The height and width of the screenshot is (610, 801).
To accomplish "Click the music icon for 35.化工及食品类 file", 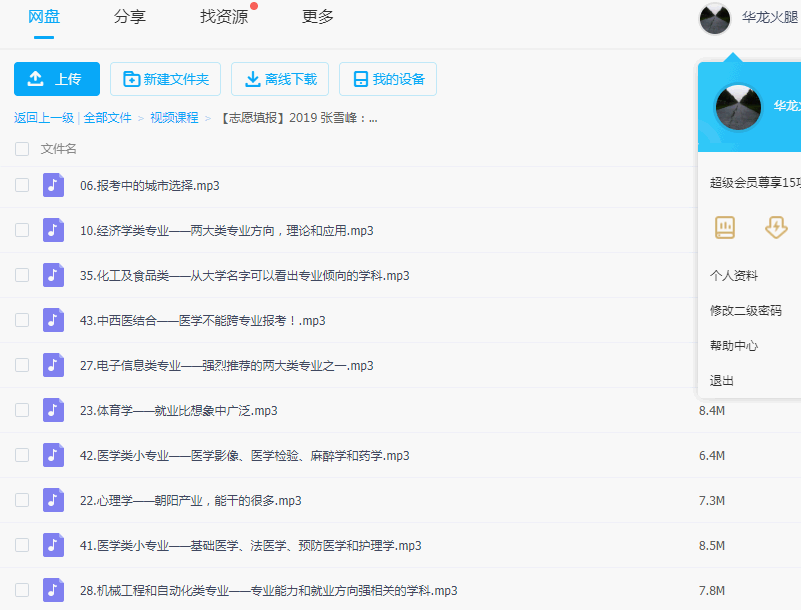I will coord(53,275).
